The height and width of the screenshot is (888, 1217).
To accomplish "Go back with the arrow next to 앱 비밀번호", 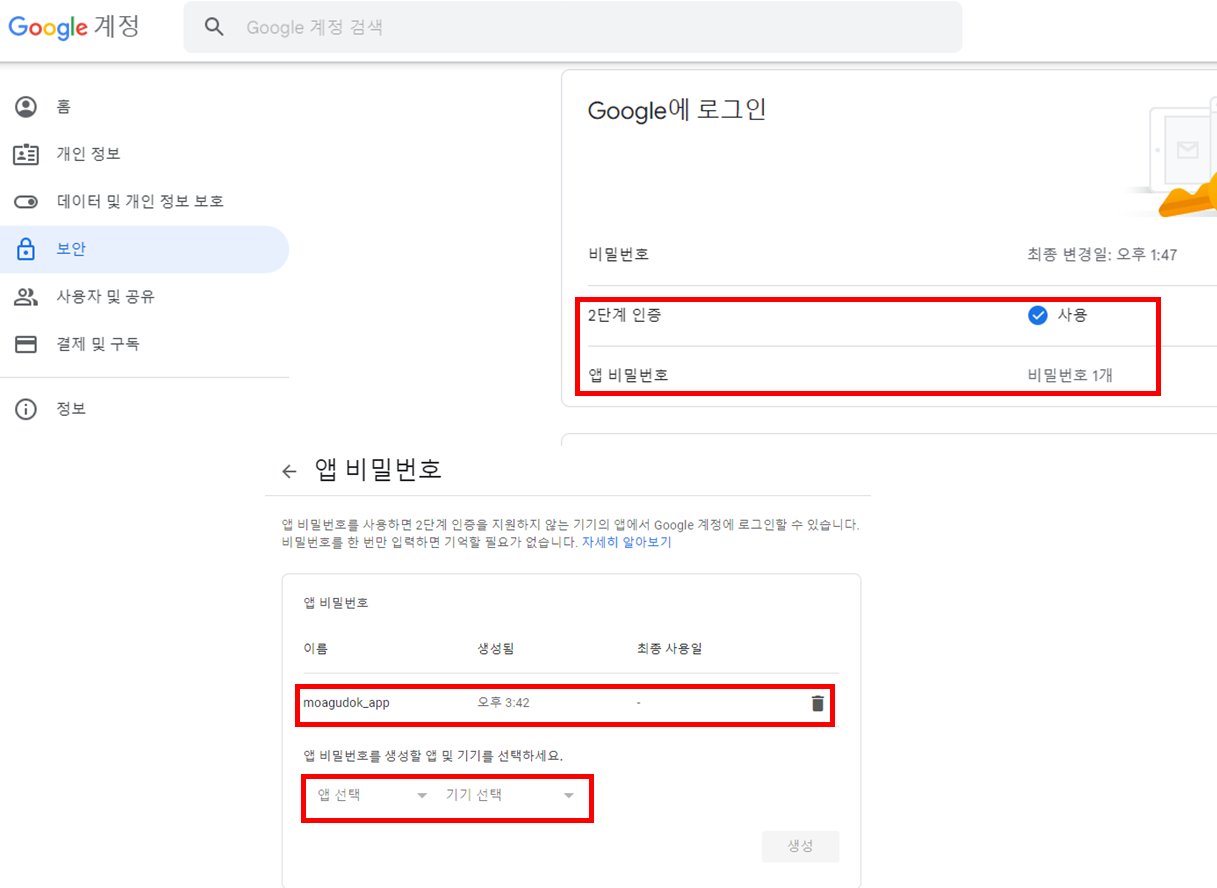I will pyautogui.click(x=289, y=471).
